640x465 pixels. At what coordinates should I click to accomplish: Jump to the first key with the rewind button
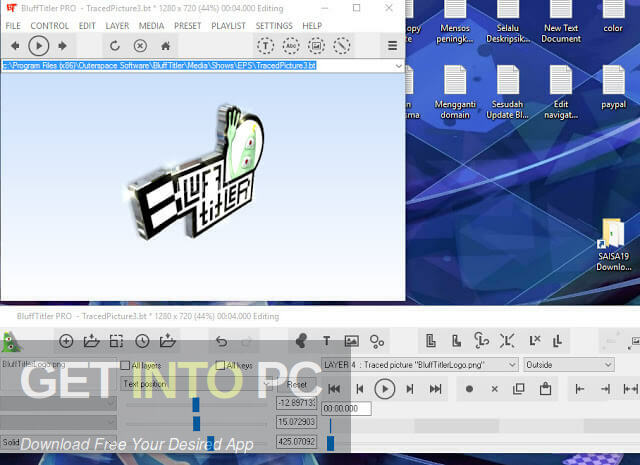click(334, 389)
